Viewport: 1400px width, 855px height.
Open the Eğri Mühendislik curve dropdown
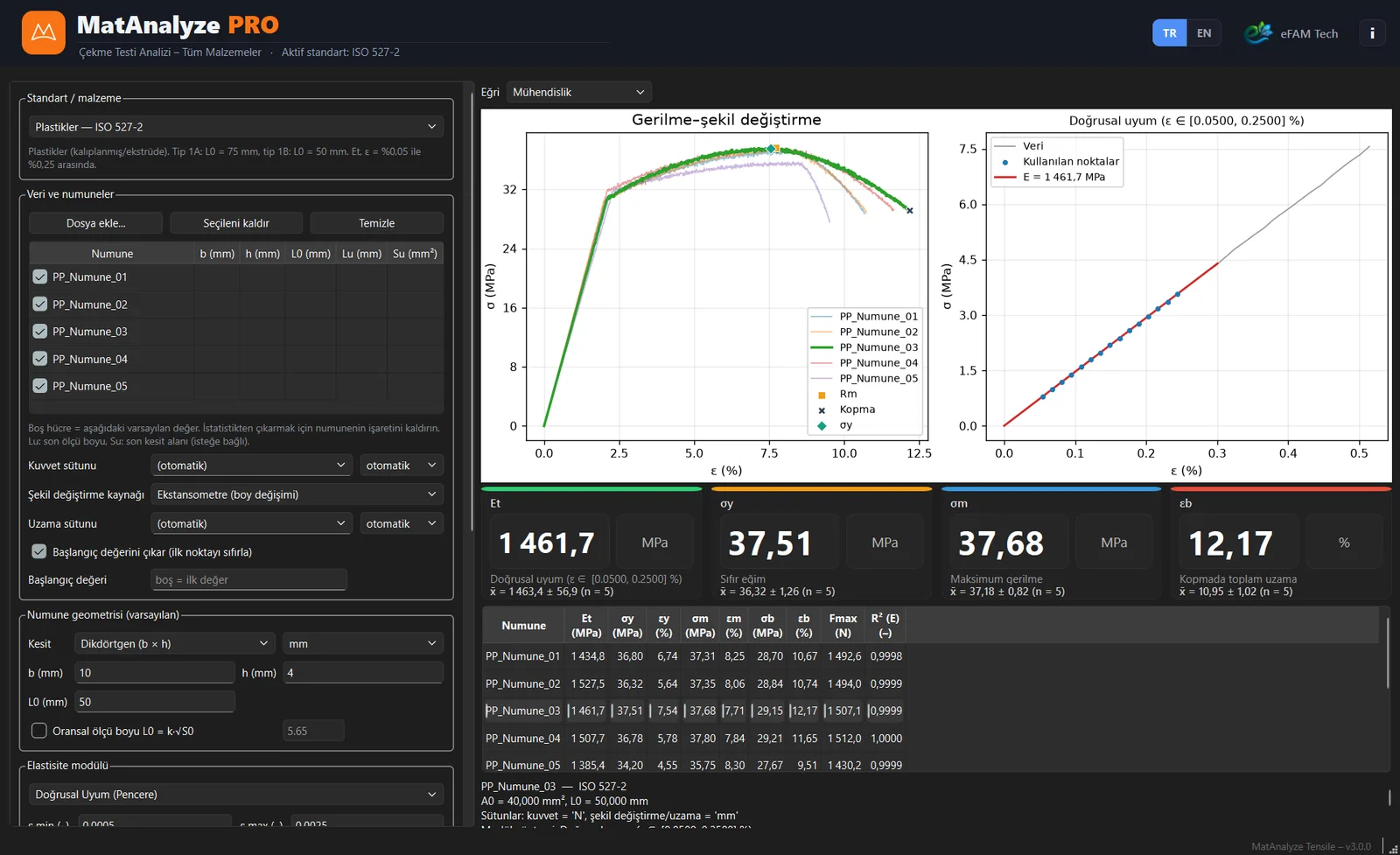click(578, 92)
